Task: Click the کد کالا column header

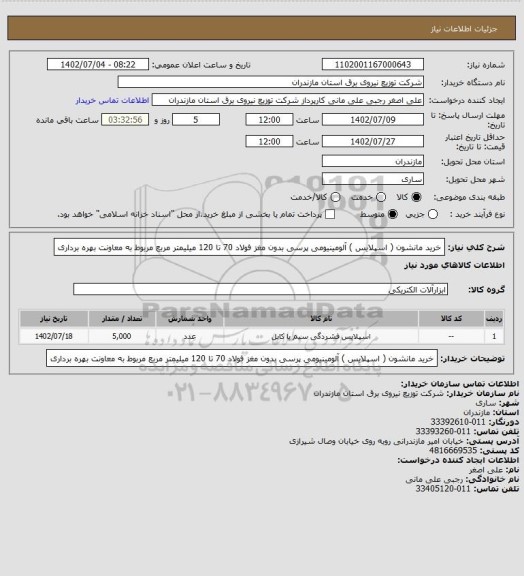Action: pyautogui.click(x=451, y=318)
